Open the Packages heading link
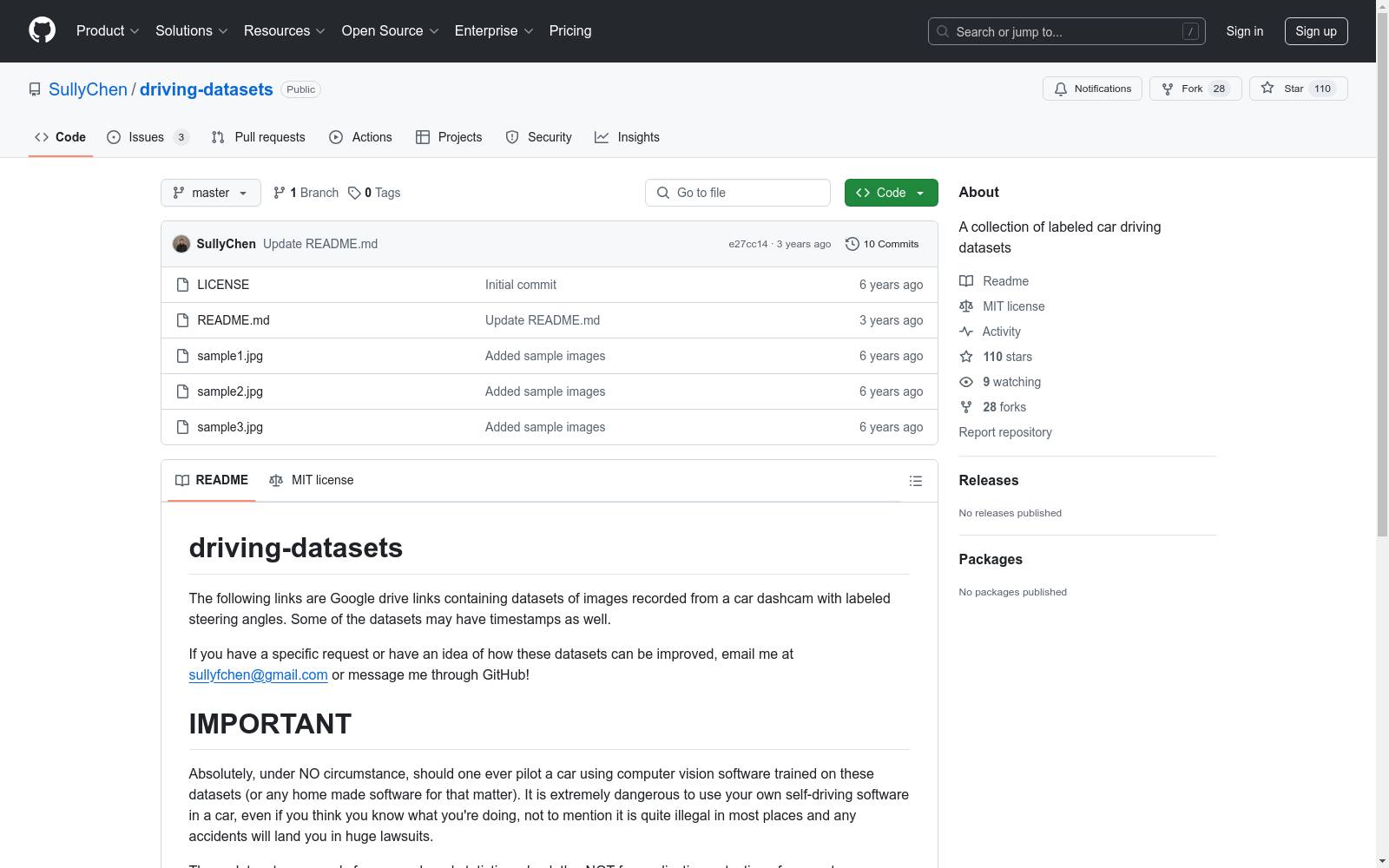The image size is (1389, 868). (x=991, y=560)
